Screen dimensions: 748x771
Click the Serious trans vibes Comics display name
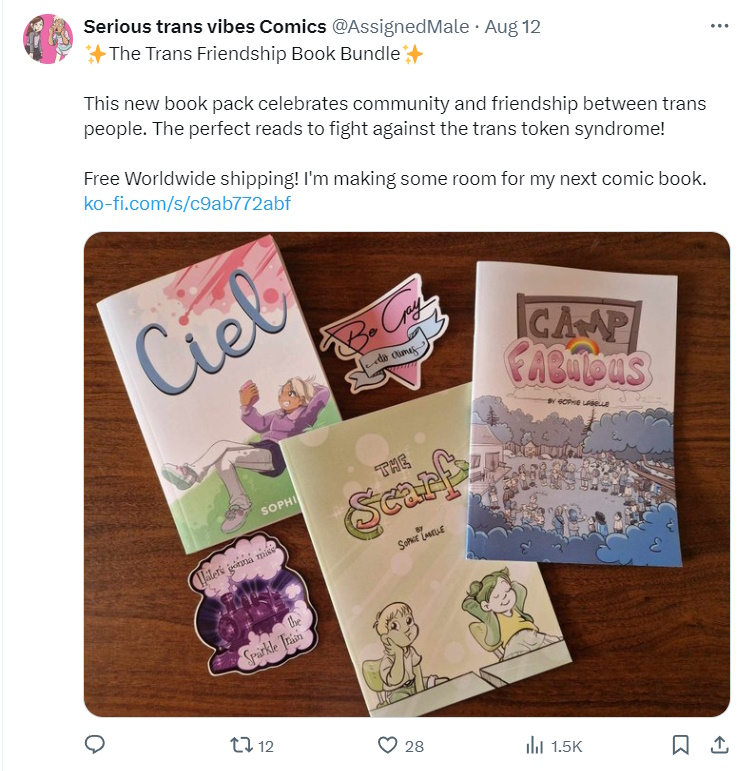point(205,27)
